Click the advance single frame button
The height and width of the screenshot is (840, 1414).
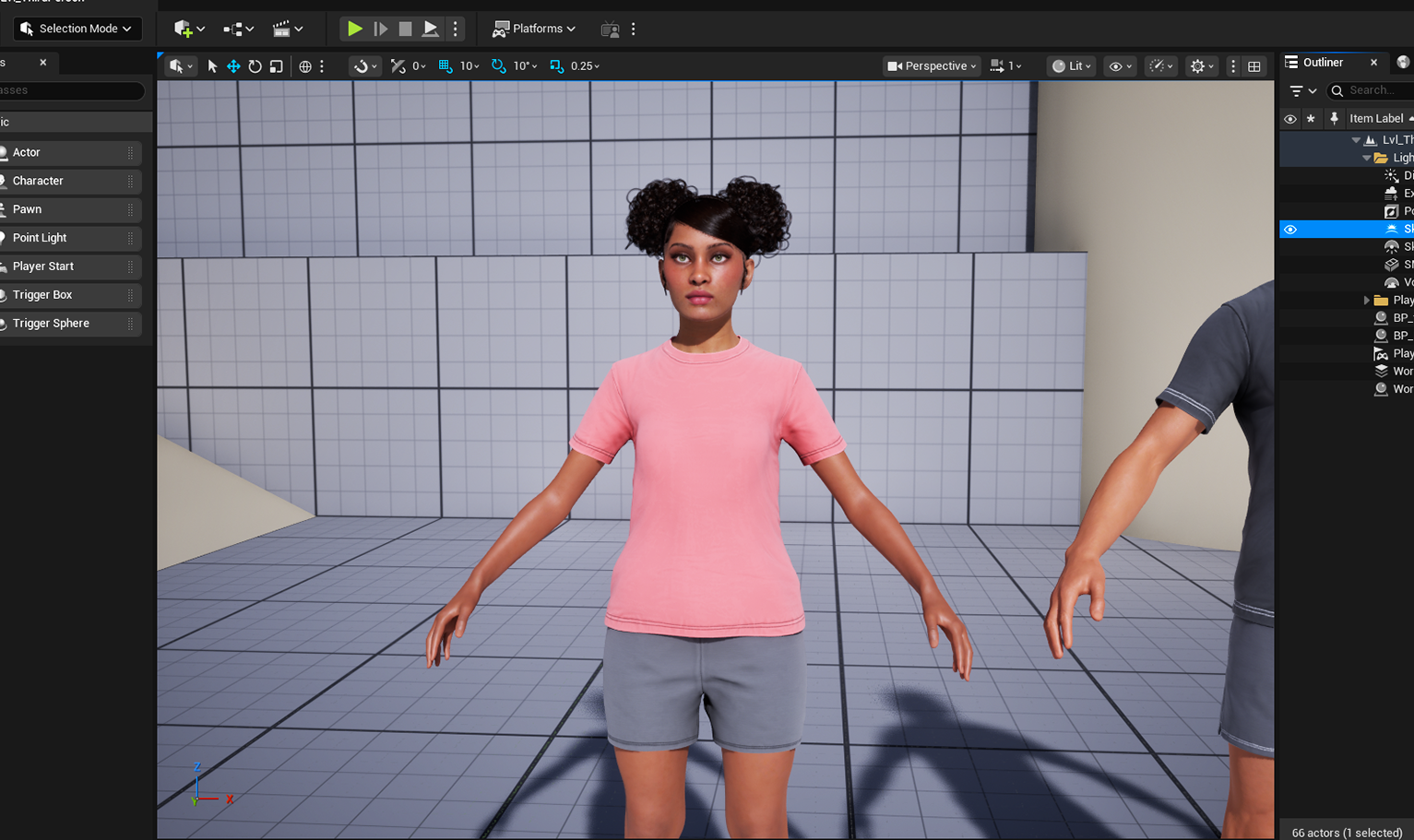click(x=380, y=29)
